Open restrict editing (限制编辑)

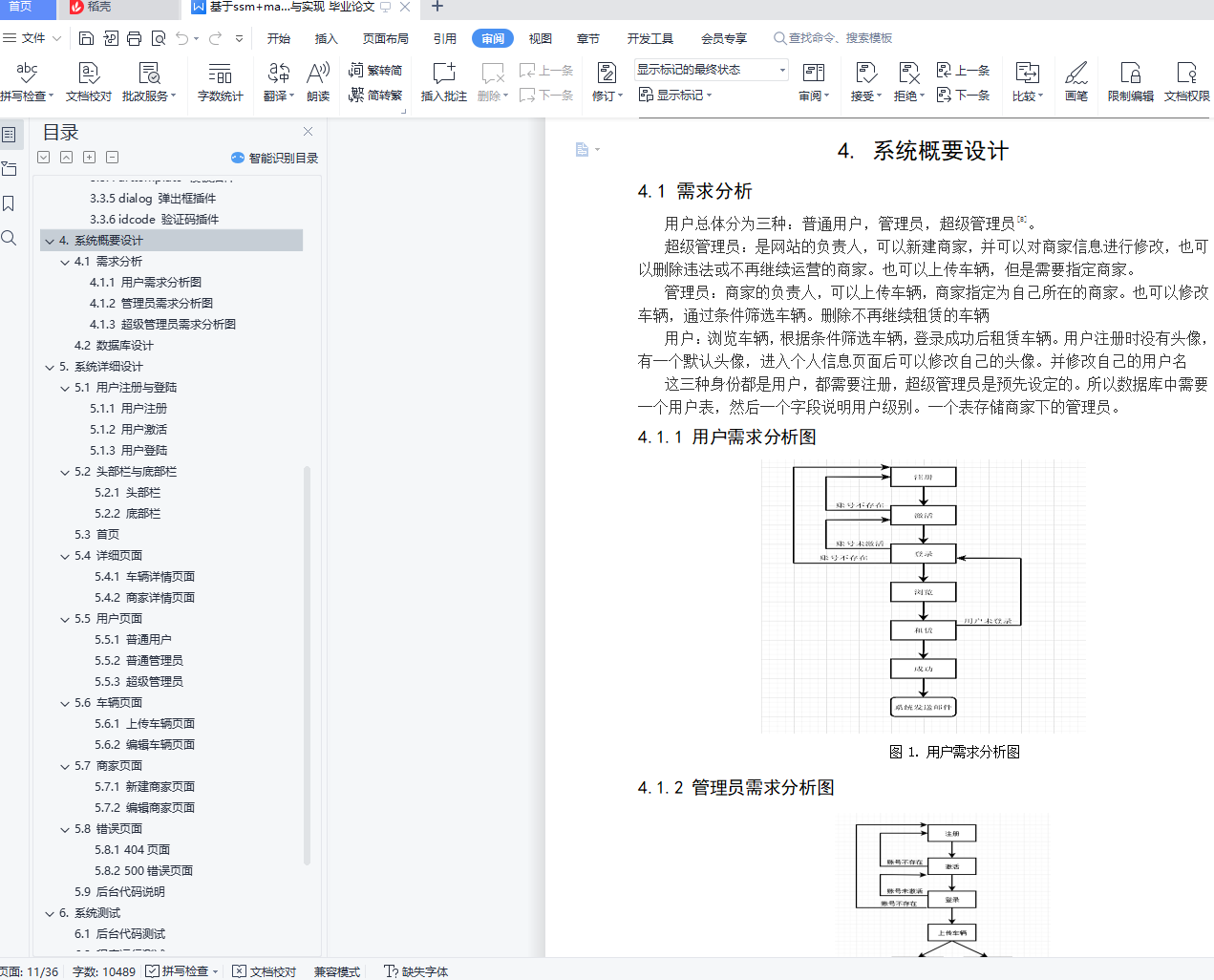pos(1130,81)
